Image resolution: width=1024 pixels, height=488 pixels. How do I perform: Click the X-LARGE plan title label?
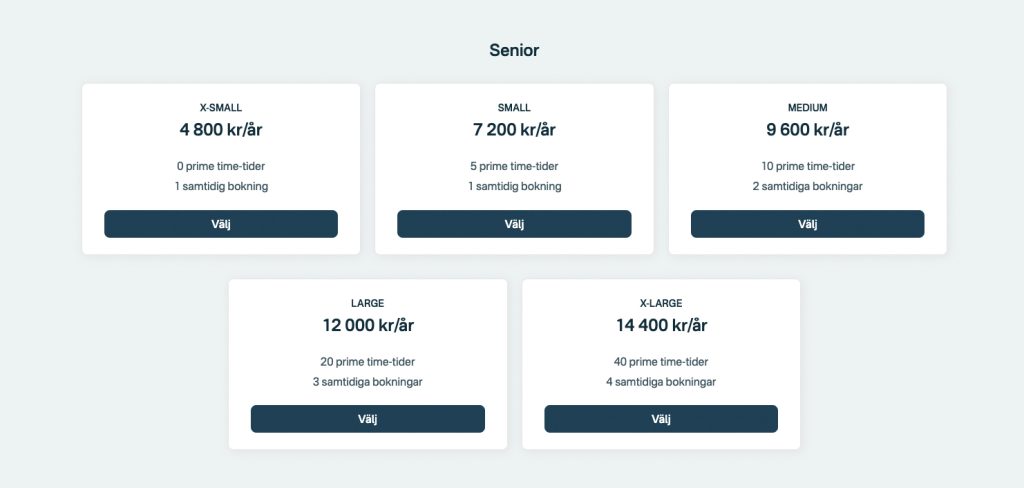click(661, 303)
